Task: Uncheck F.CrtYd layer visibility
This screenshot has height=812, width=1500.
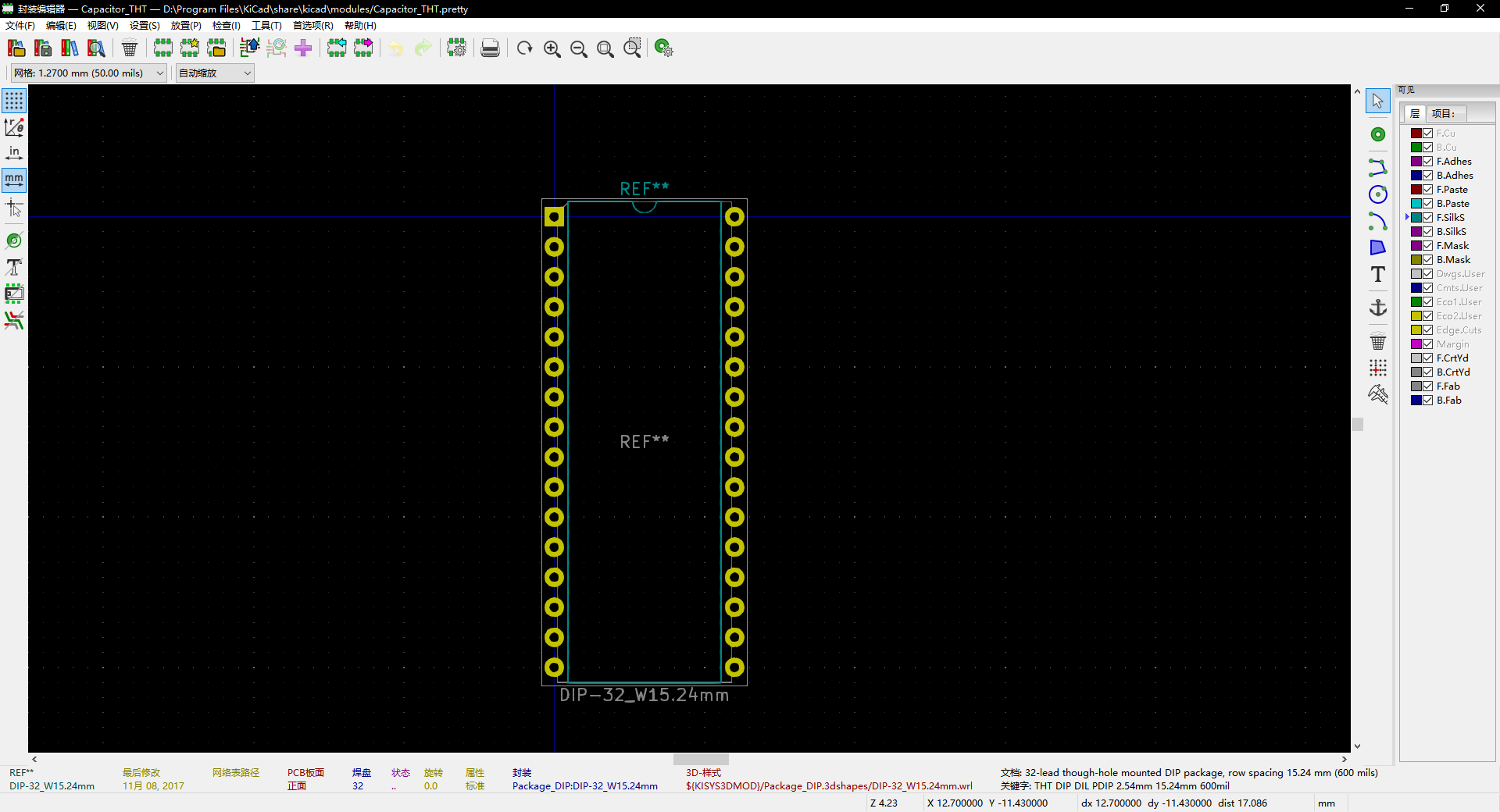Action: 1427,358
